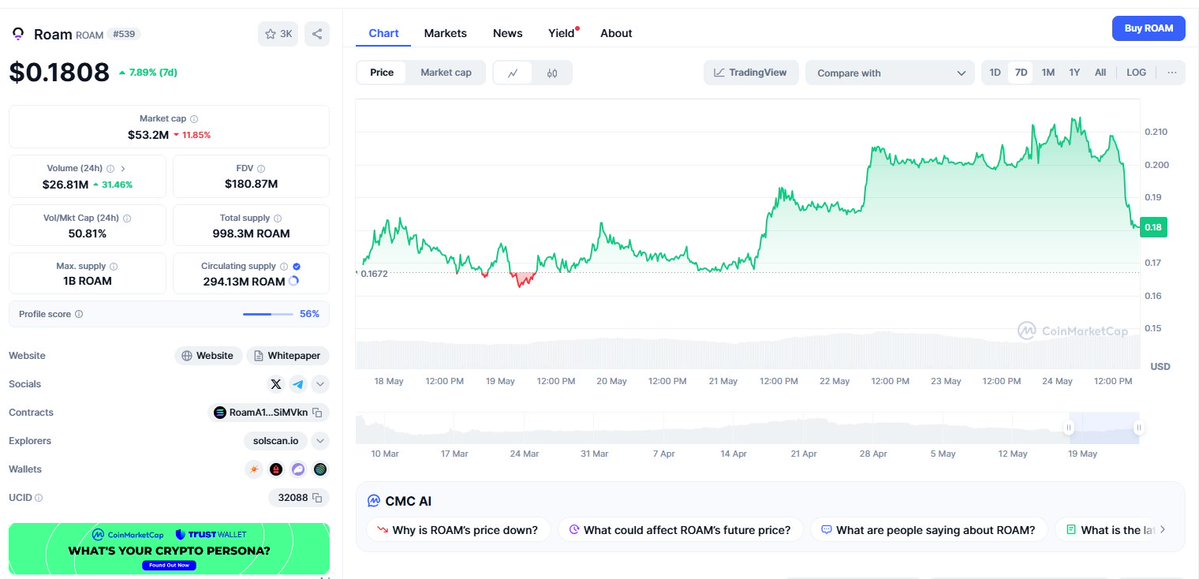Click the circulating supply circular progress icon

pyautogui.click(x=294, y=281)
